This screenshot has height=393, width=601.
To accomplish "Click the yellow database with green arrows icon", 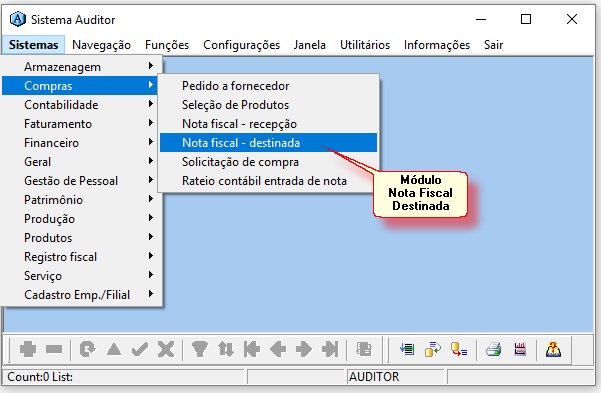I will (433, 349).
